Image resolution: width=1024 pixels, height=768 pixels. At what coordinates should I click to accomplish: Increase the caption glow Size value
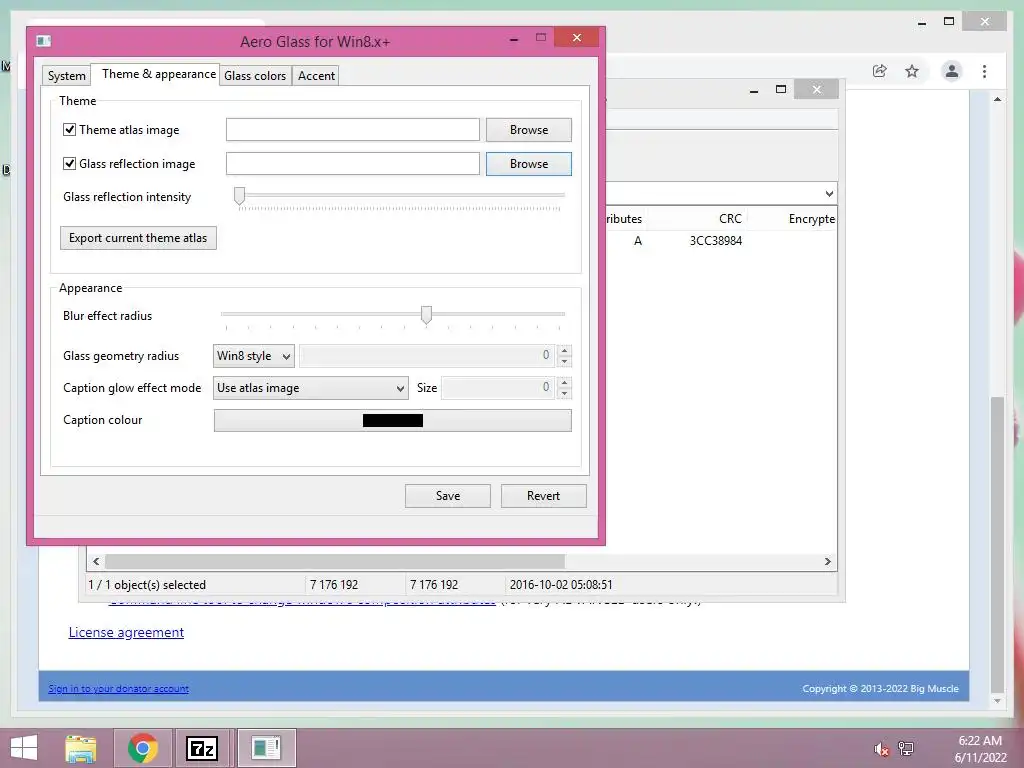tap(565, 382)
